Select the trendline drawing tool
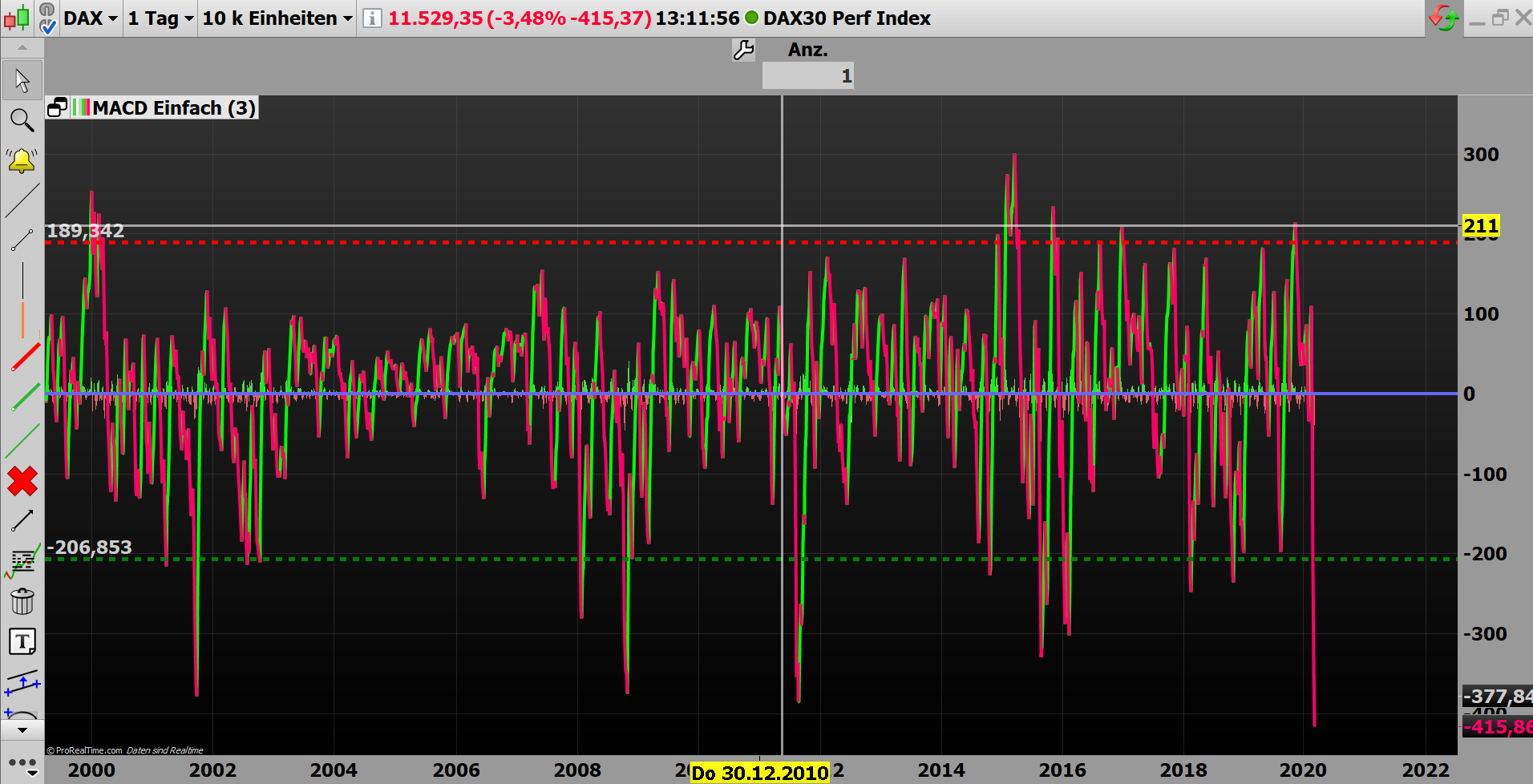Image resolution: width=1533 pixels, height=784 pixels. tap(24, 202)
